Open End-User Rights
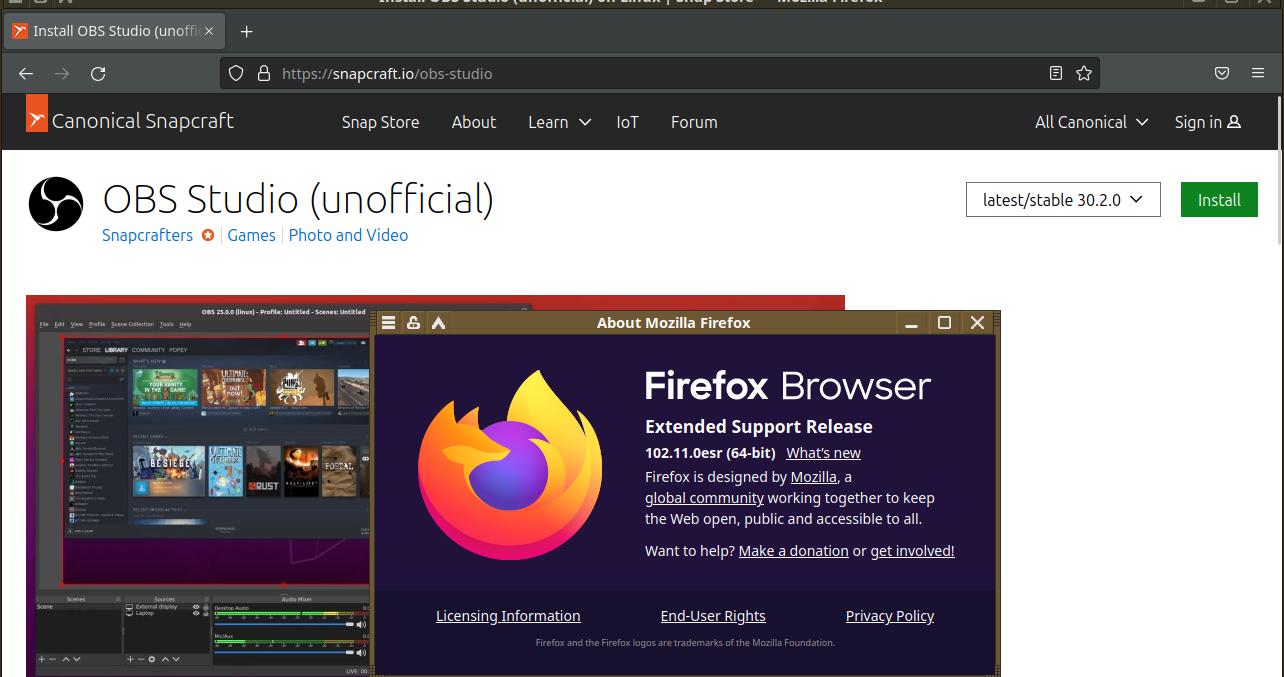 tap(713, 616)
